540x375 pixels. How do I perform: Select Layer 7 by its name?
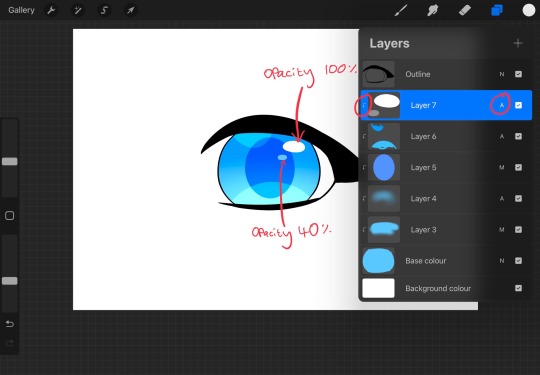point(423,105)
